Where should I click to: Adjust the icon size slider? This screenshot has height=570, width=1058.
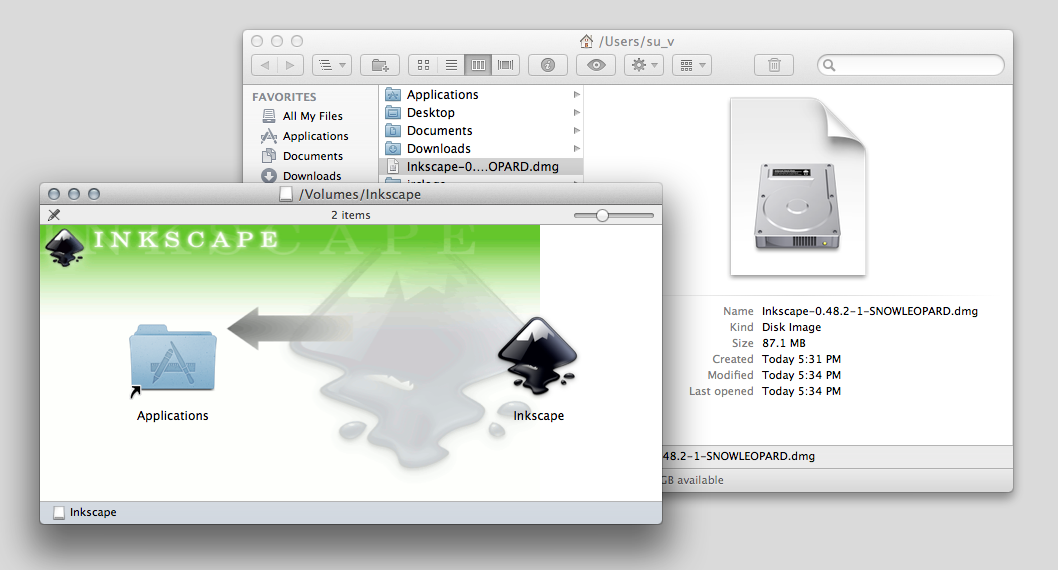point(602,215)
